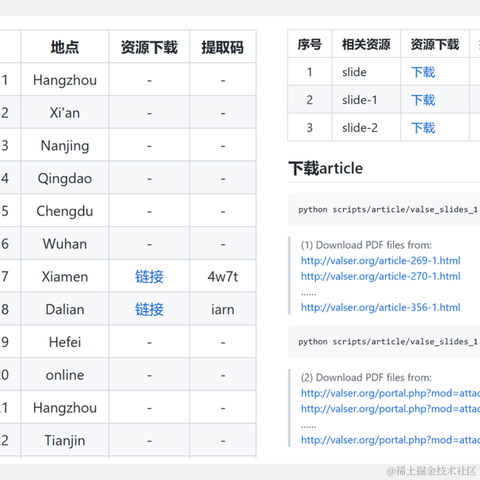Click the second python scripts/article code block
Image resolution: width=480 pixels, height=480 pixels.
[384, 342]
